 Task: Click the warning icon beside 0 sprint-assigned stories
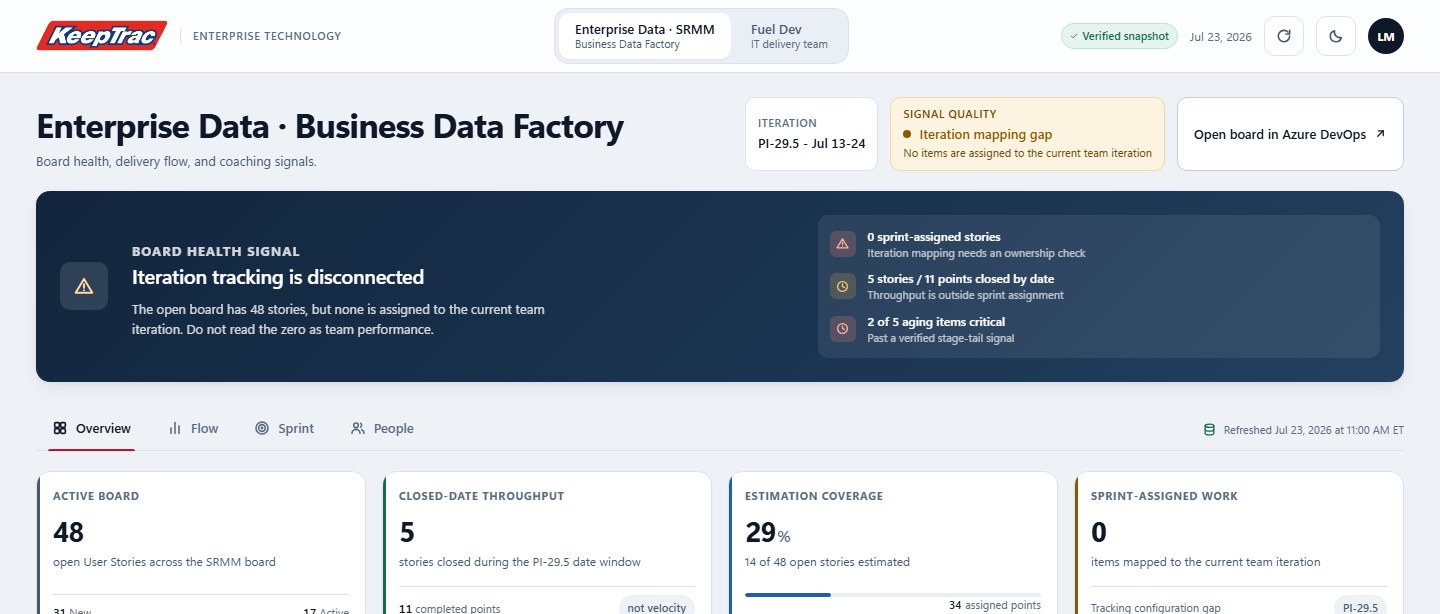tap(842, 244)
